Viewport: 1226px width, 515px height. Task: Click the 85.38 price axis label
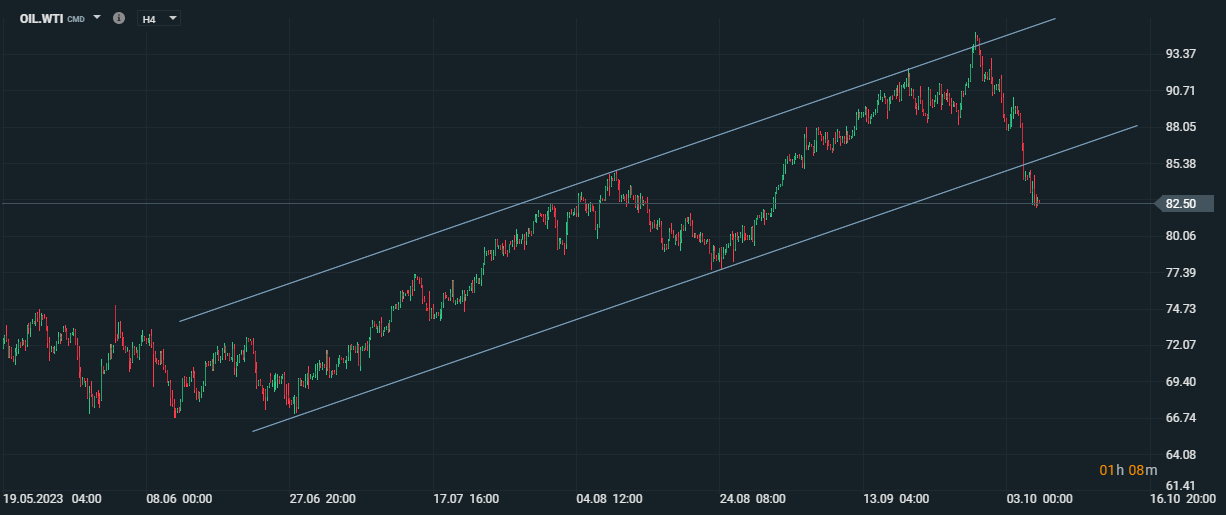pyautogui.click(x=1181, y=163)
